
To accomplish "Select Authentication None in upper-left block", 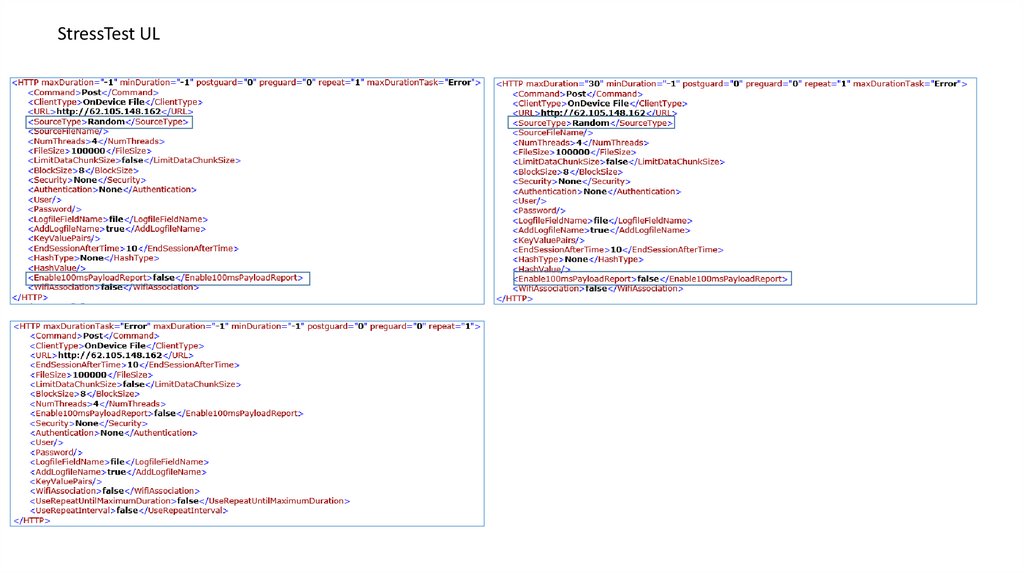I will pos(112,190).
